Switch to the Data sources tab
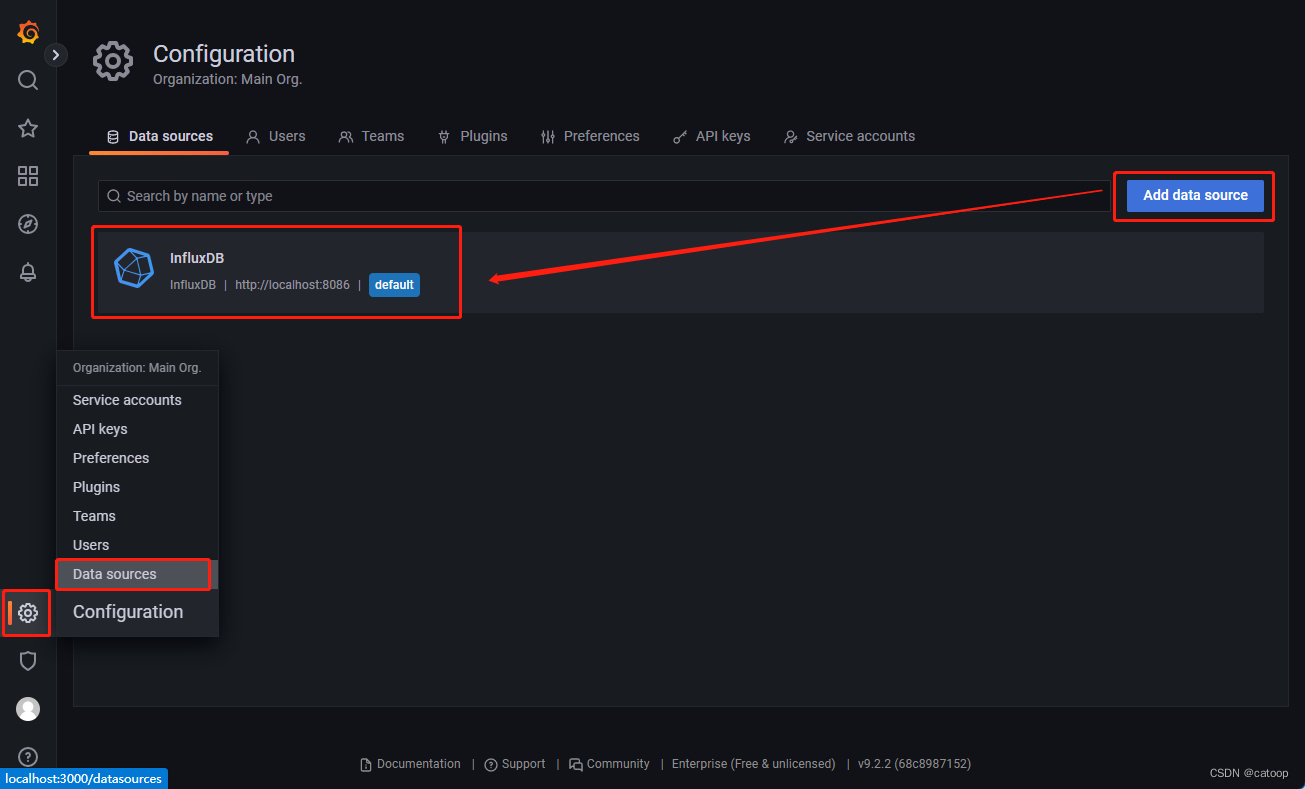 (159, 136)
